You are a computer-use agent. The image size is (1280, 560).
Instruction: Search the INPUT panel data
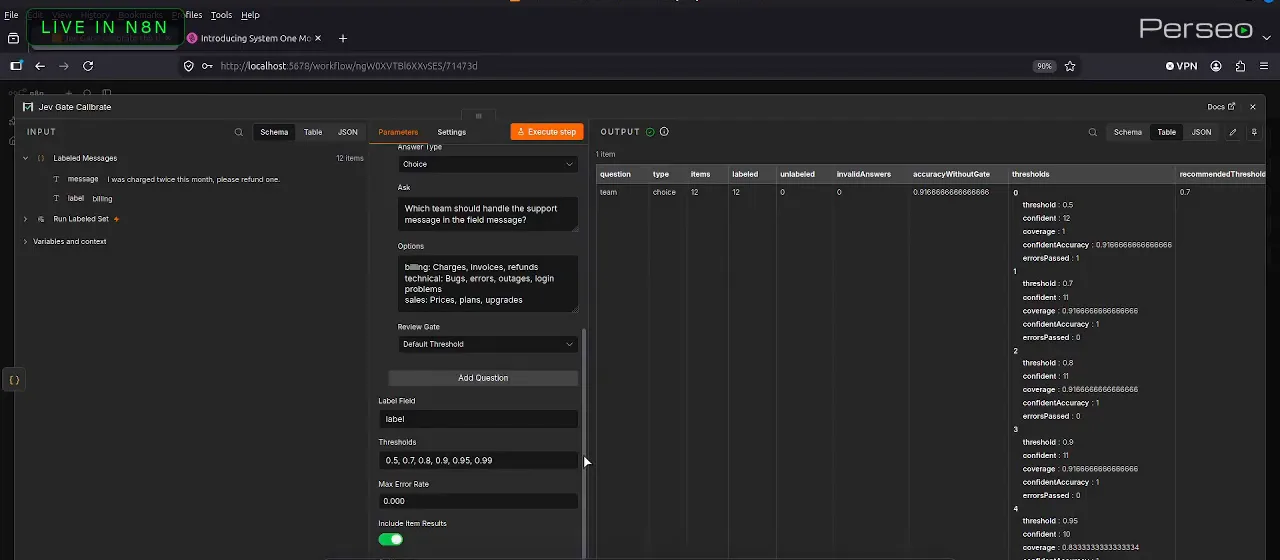tap(238, 132)
